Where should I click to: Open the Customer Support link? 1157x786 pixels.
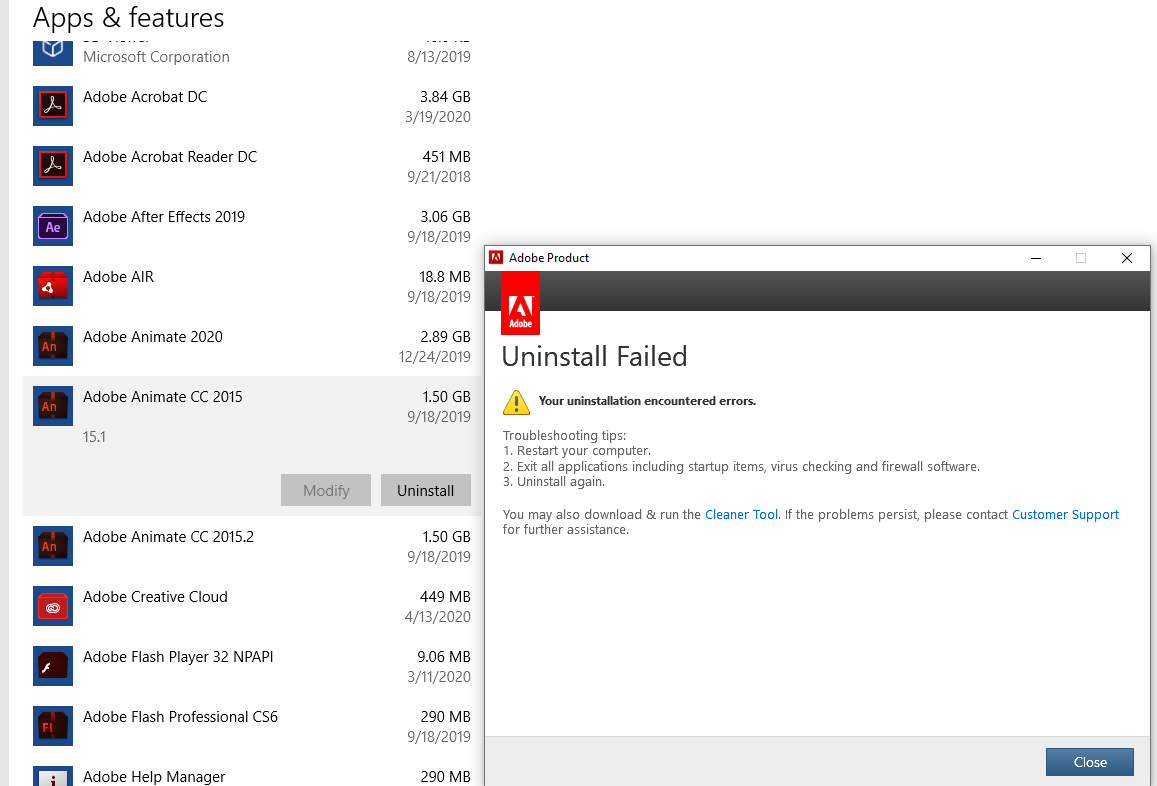(x=1065, y=514)
